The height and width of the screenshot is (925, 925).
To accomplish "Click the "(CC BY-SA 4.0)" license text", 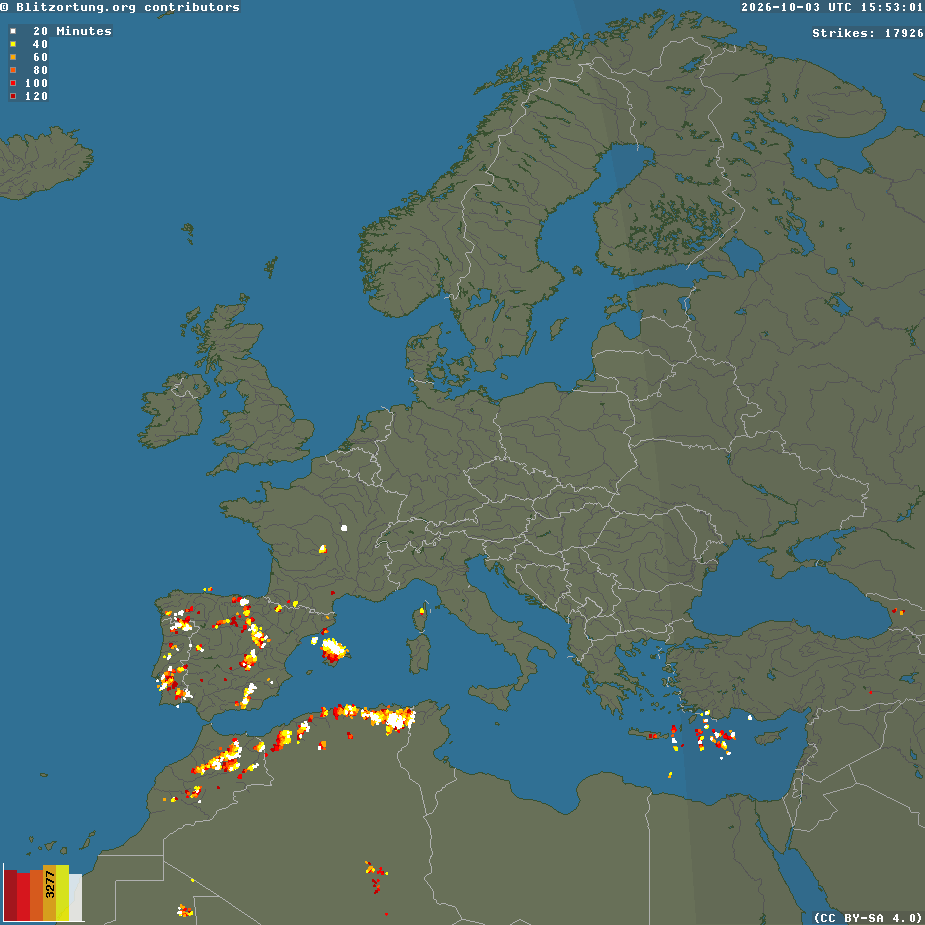I will 869,918.
